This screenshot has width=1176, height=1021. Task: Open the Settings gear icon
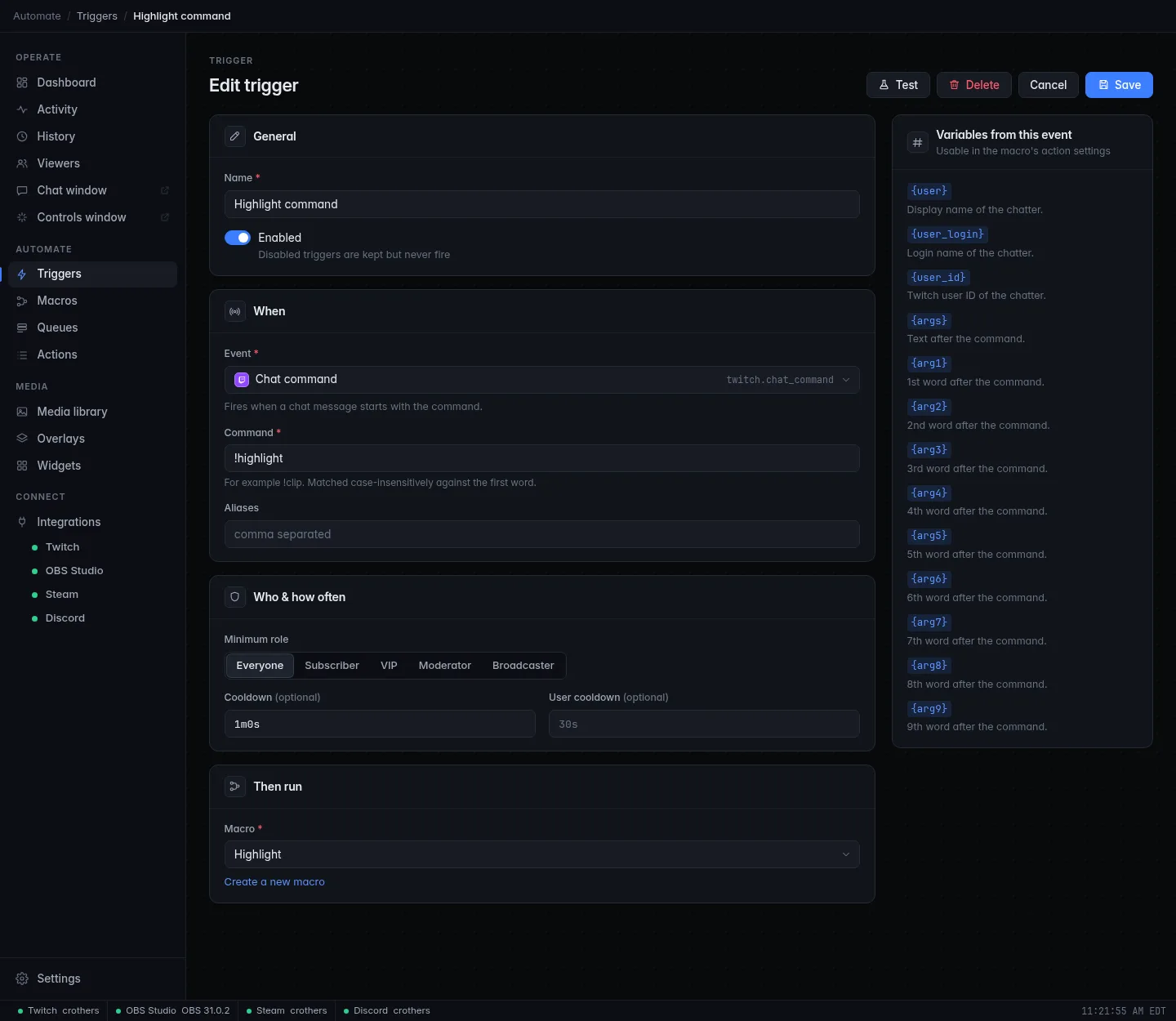coord(22,979)
